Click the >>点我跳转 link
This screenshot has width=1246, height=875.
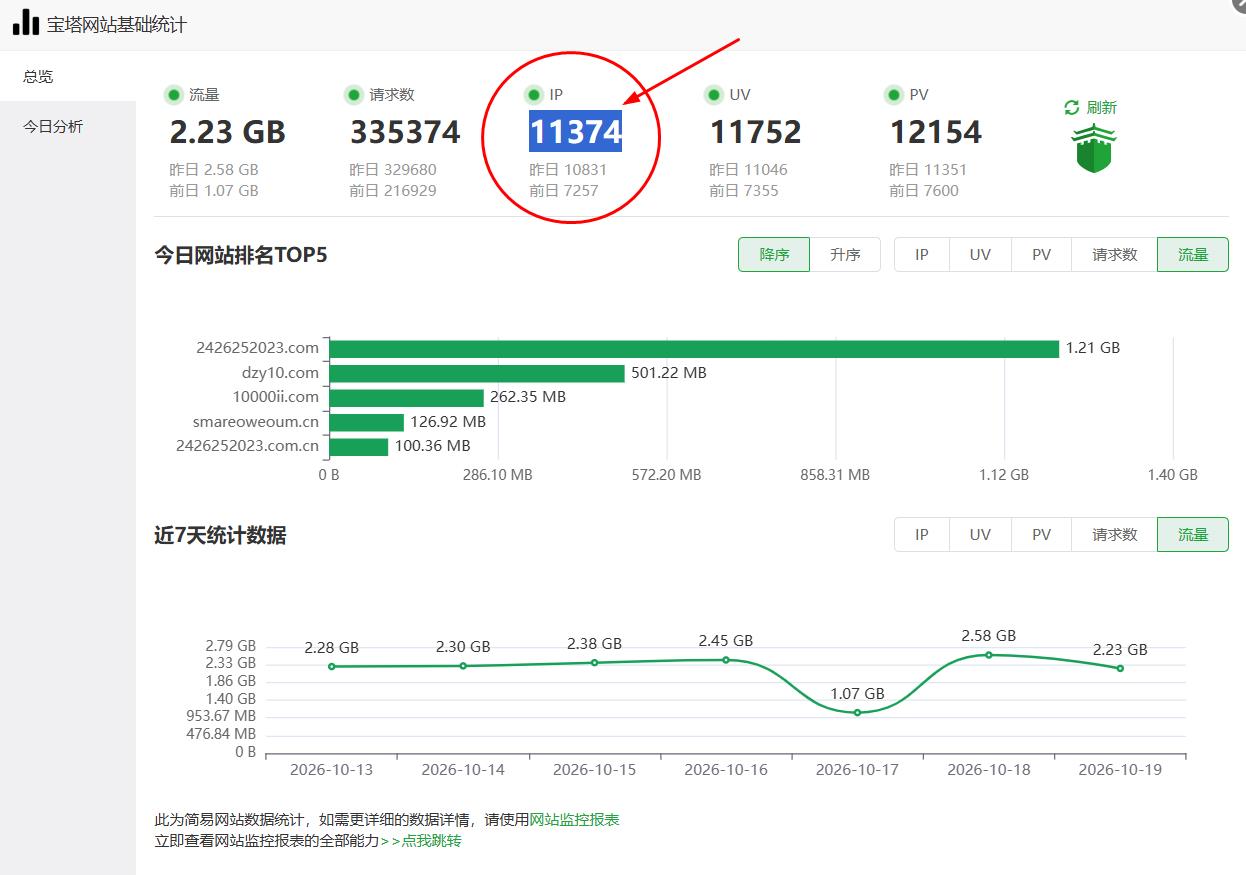[x=421, y=841]
